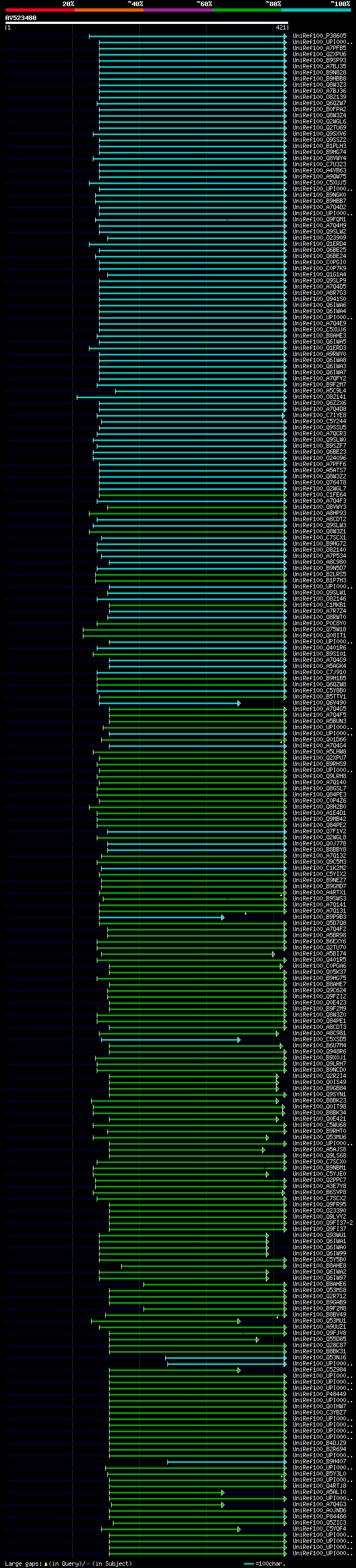This screenshot has height=1568, width=356.
Task: Select the UniRef100_O82141 entry
Action: [x=319, y=397]
